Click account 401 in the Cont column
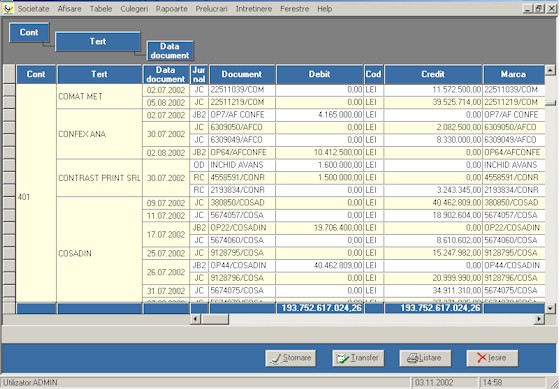This screenshot has width=560, height=389. tap(36, 193)
